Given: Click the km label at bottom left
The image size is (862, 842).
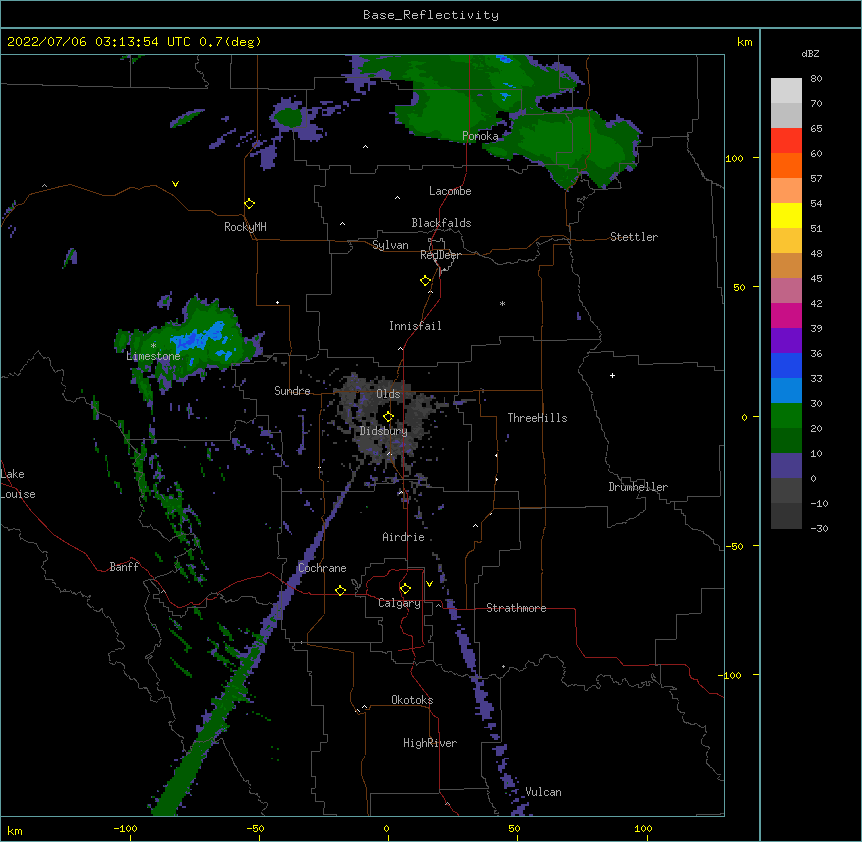Looking at the screenshot, I should pyautogui.click(x=15, y=831).
